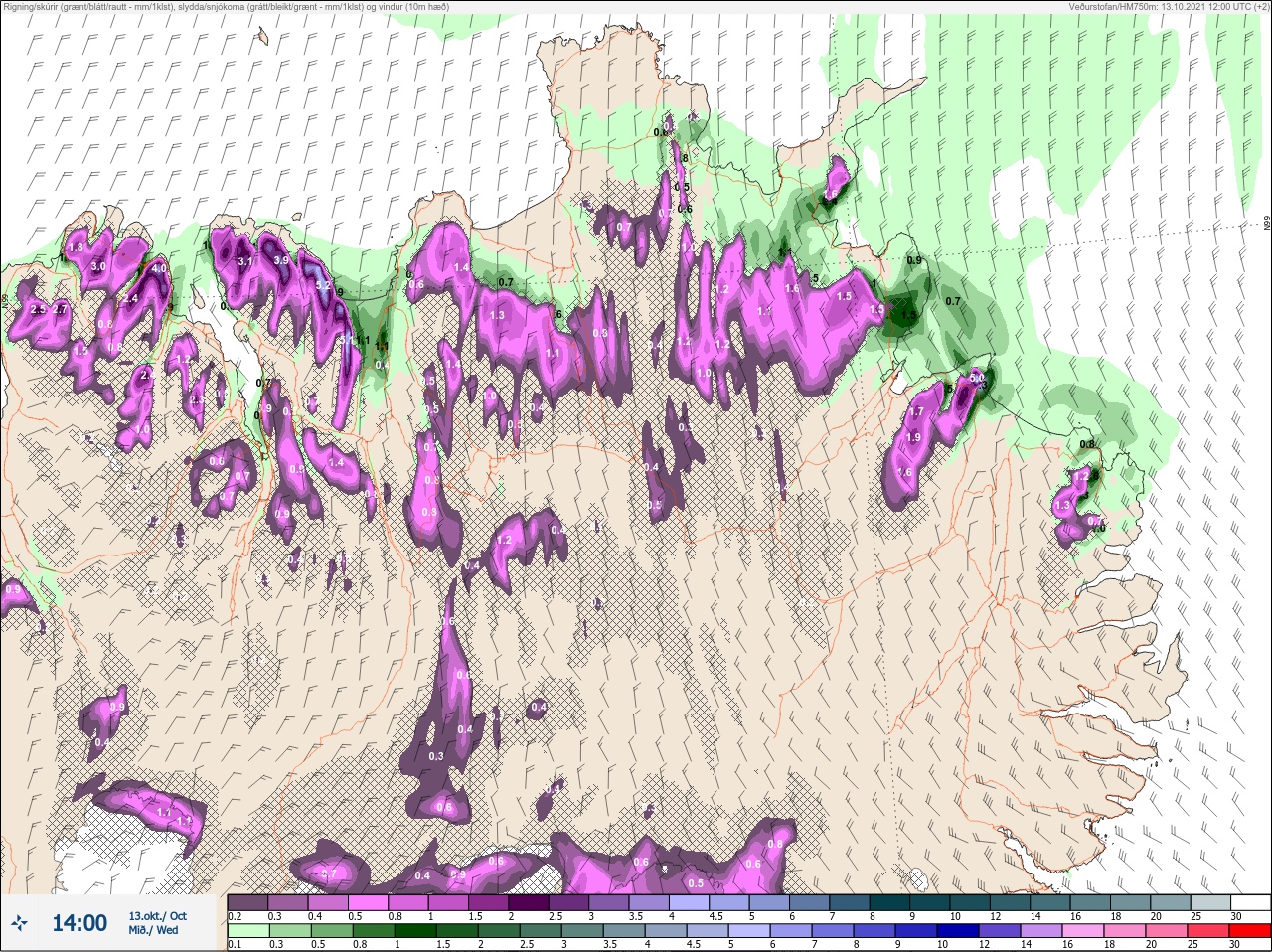This screenshot has height=952, width=1272.
Task: Click the 1.7 precipitation value on the map
Action: point(916,411)
